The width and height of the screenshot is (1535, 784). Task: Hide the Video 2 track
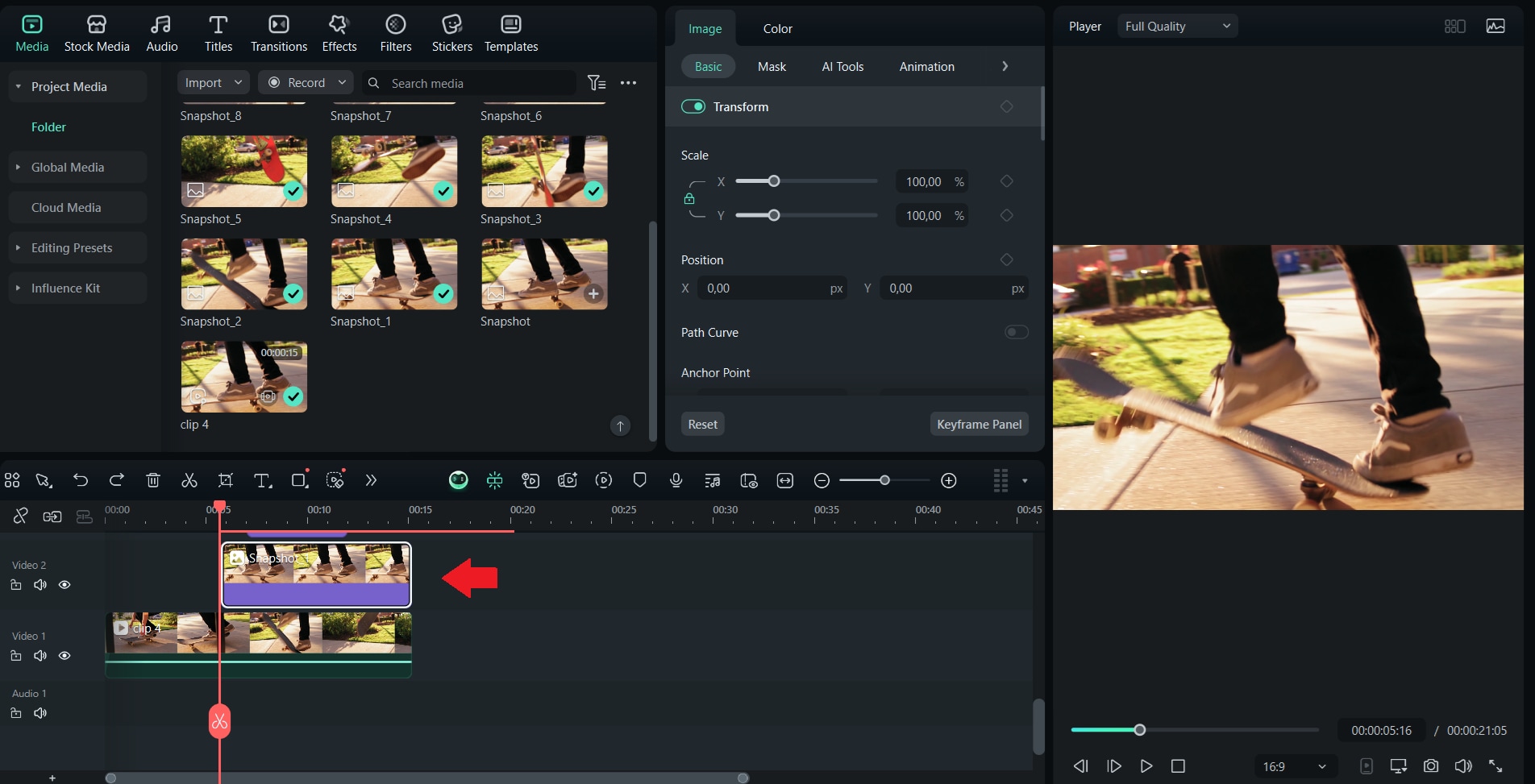pos(64,585)
